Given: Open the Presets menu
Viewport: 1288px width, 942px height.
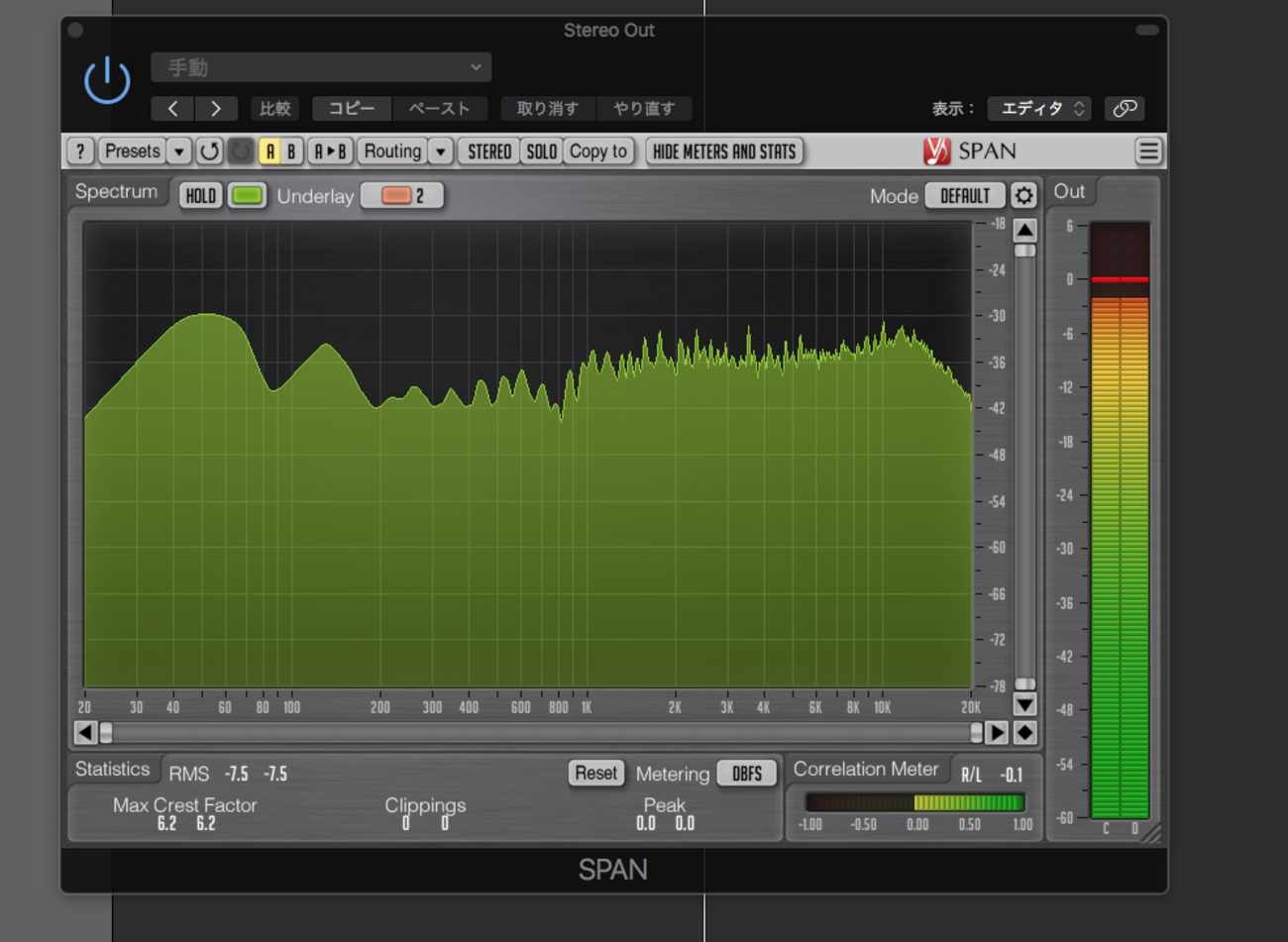Looking at the screenshot, I should (132, 152).
